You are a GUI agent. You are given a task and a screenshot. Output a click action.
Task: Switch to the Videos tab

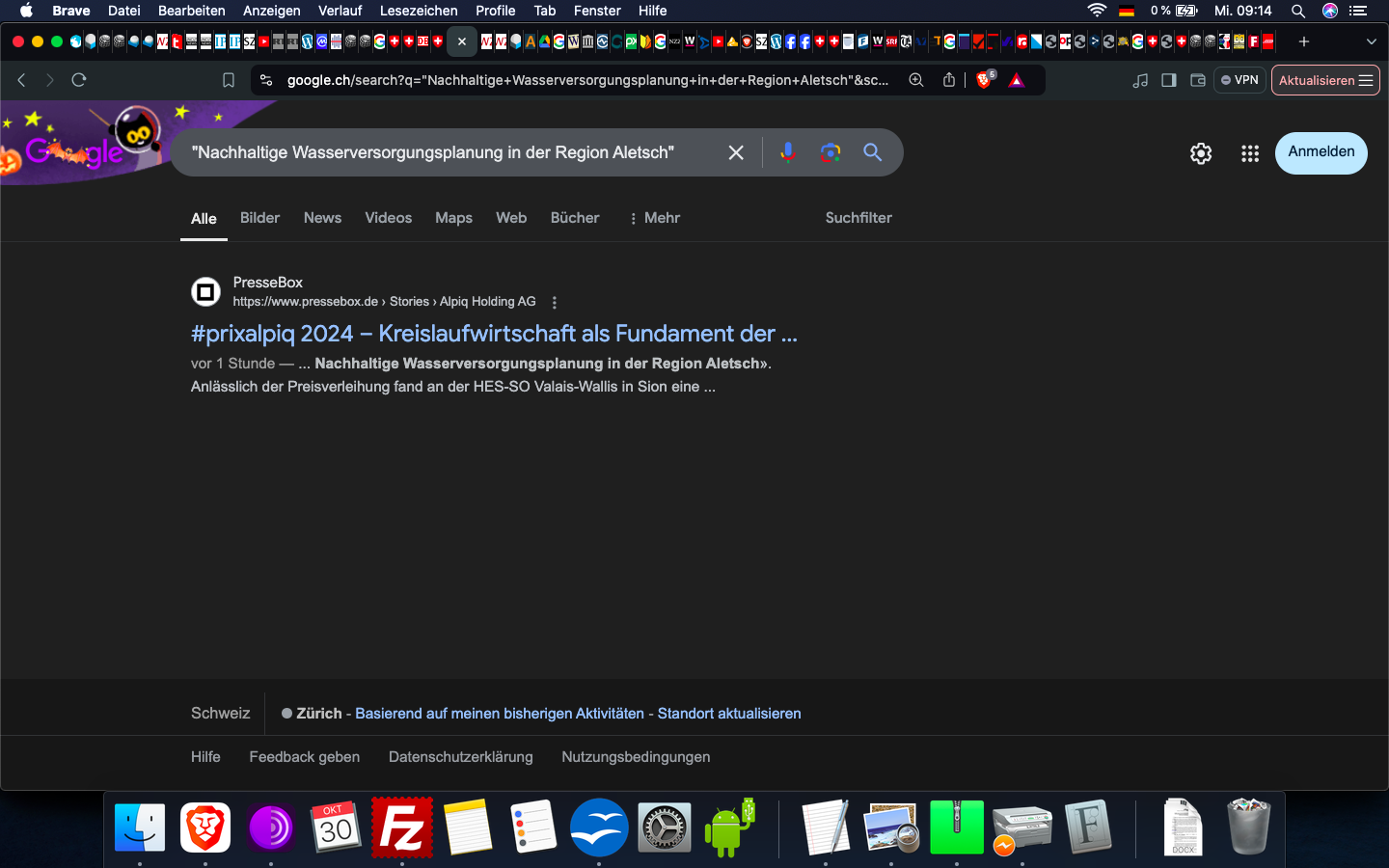pos(388,218)
